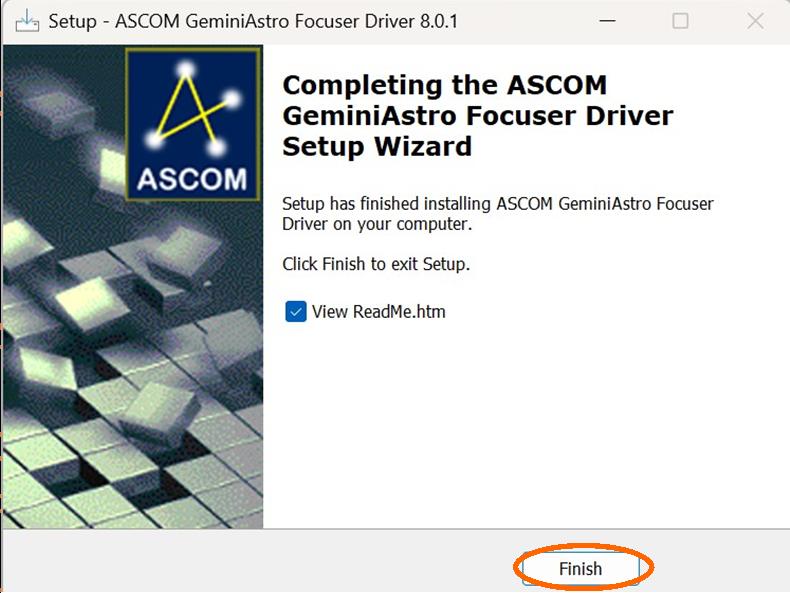Select the Setup has finished installing paragraph

(498, 214)
